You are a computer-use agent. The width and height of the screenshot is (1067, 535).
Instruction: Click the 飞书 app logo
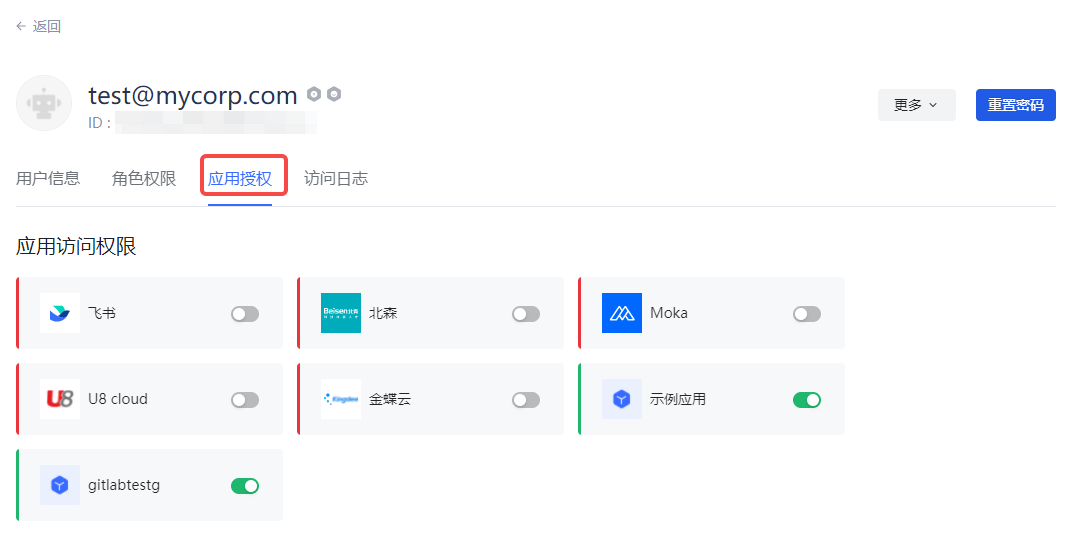[60, 313]
